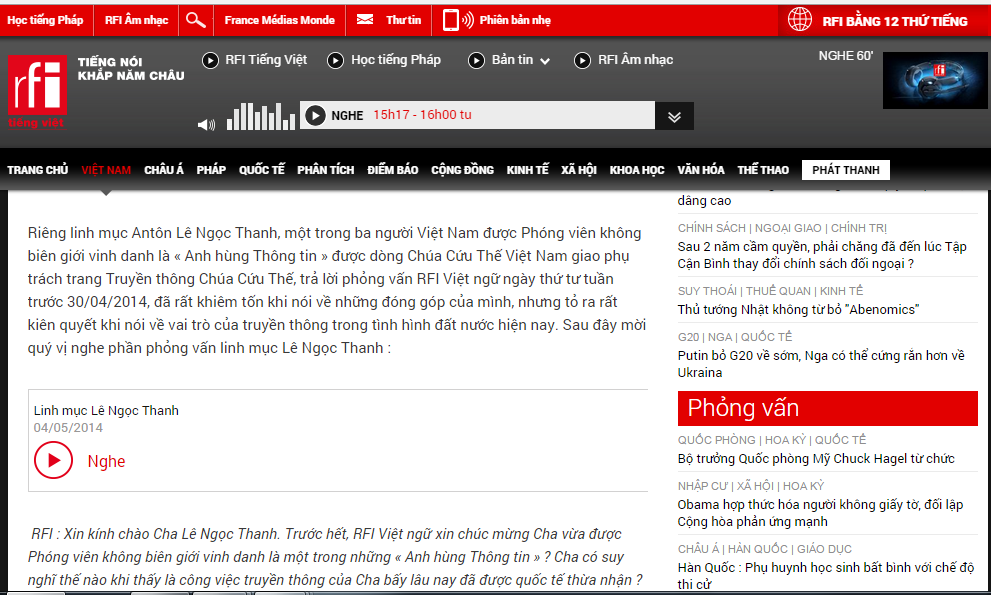Open the CHÂU Á menu section
This screenshot has height=599, width=991.
click(164, 170)
